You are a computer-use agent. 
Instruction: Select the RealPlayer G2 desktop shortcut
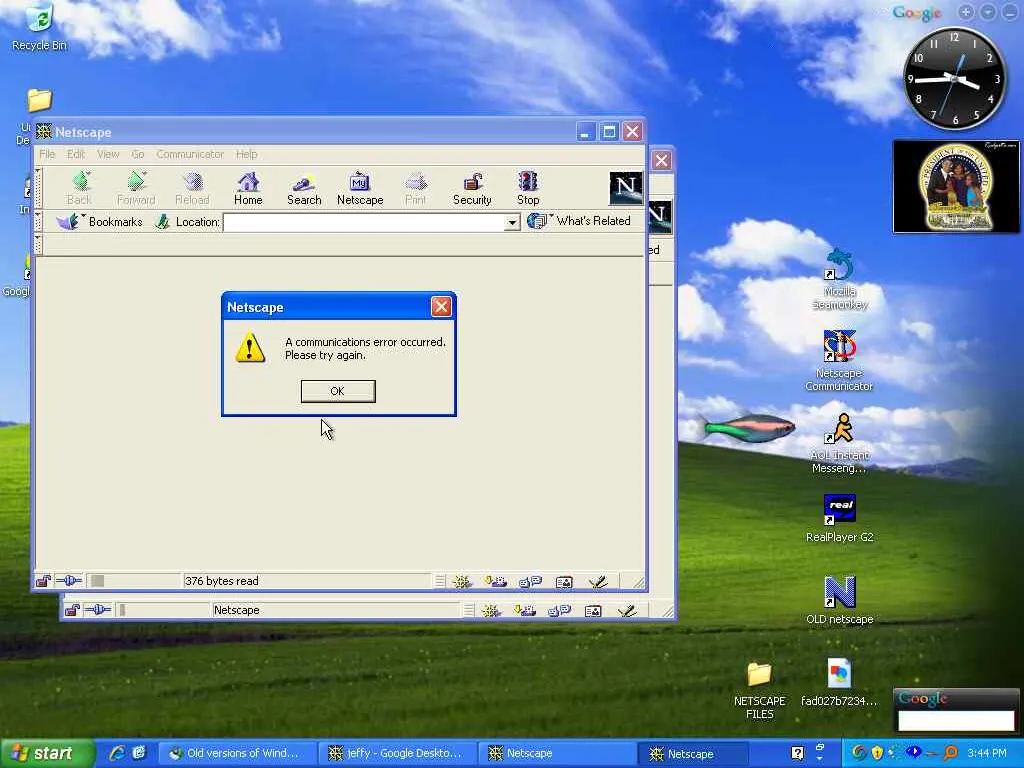[x=839, y=519]
